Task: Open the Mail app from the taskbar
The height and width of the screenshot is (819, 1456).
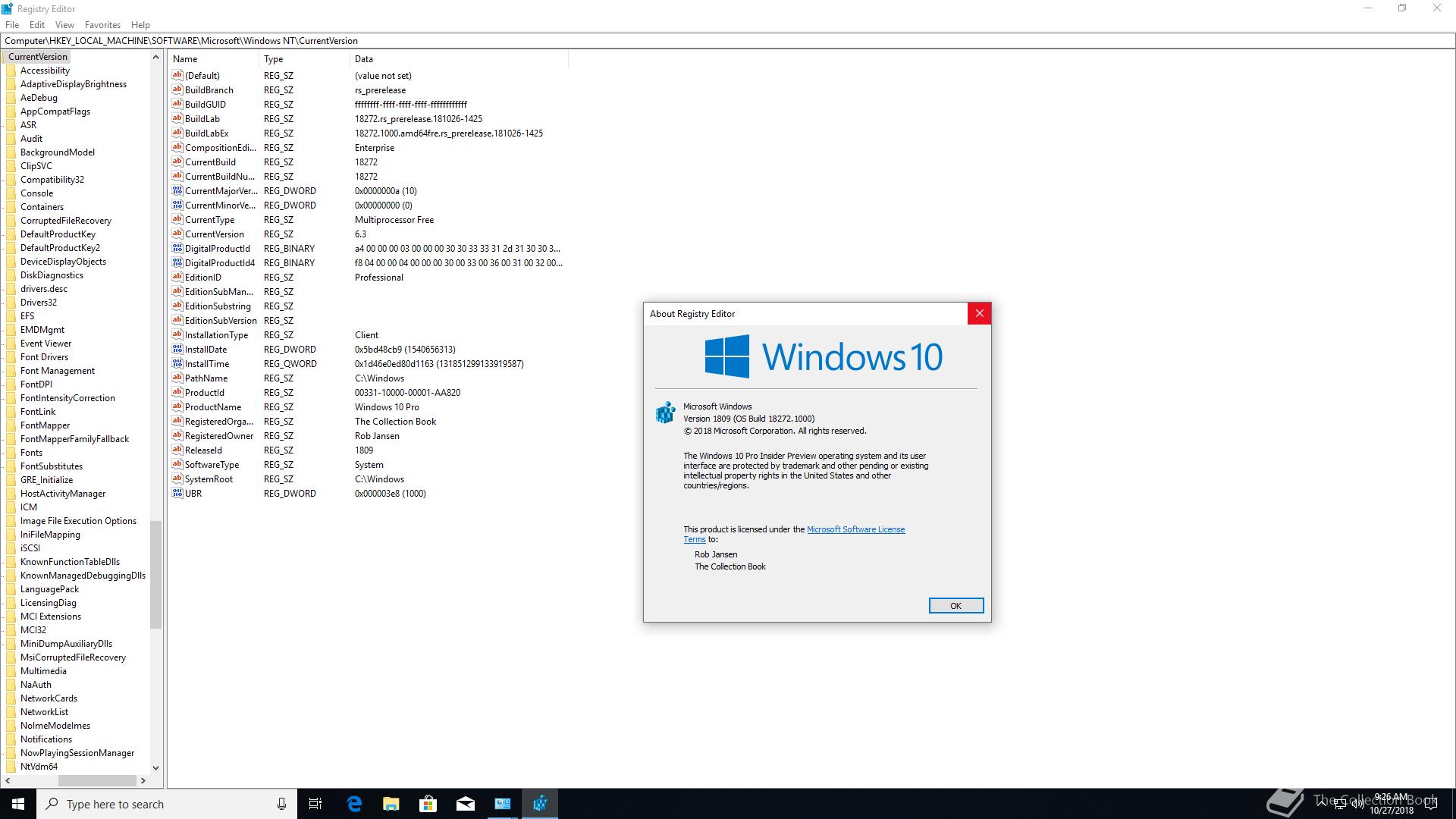Action: (x=466, y=804)
